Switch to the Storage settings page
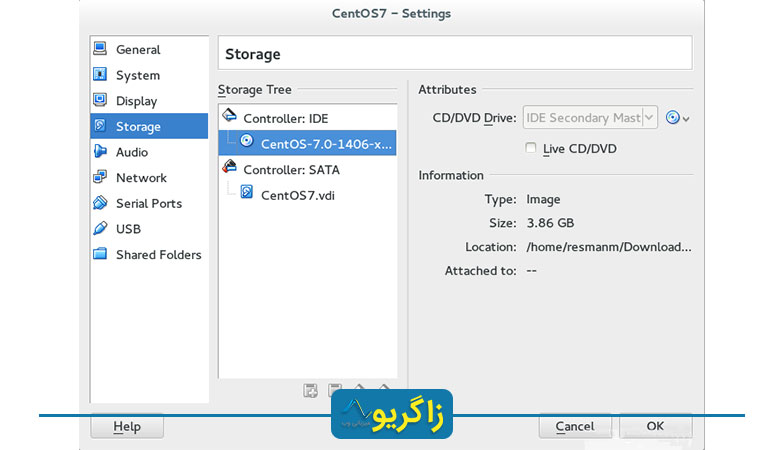The width and height of the screenshot is (784, 450). point(149,126)
